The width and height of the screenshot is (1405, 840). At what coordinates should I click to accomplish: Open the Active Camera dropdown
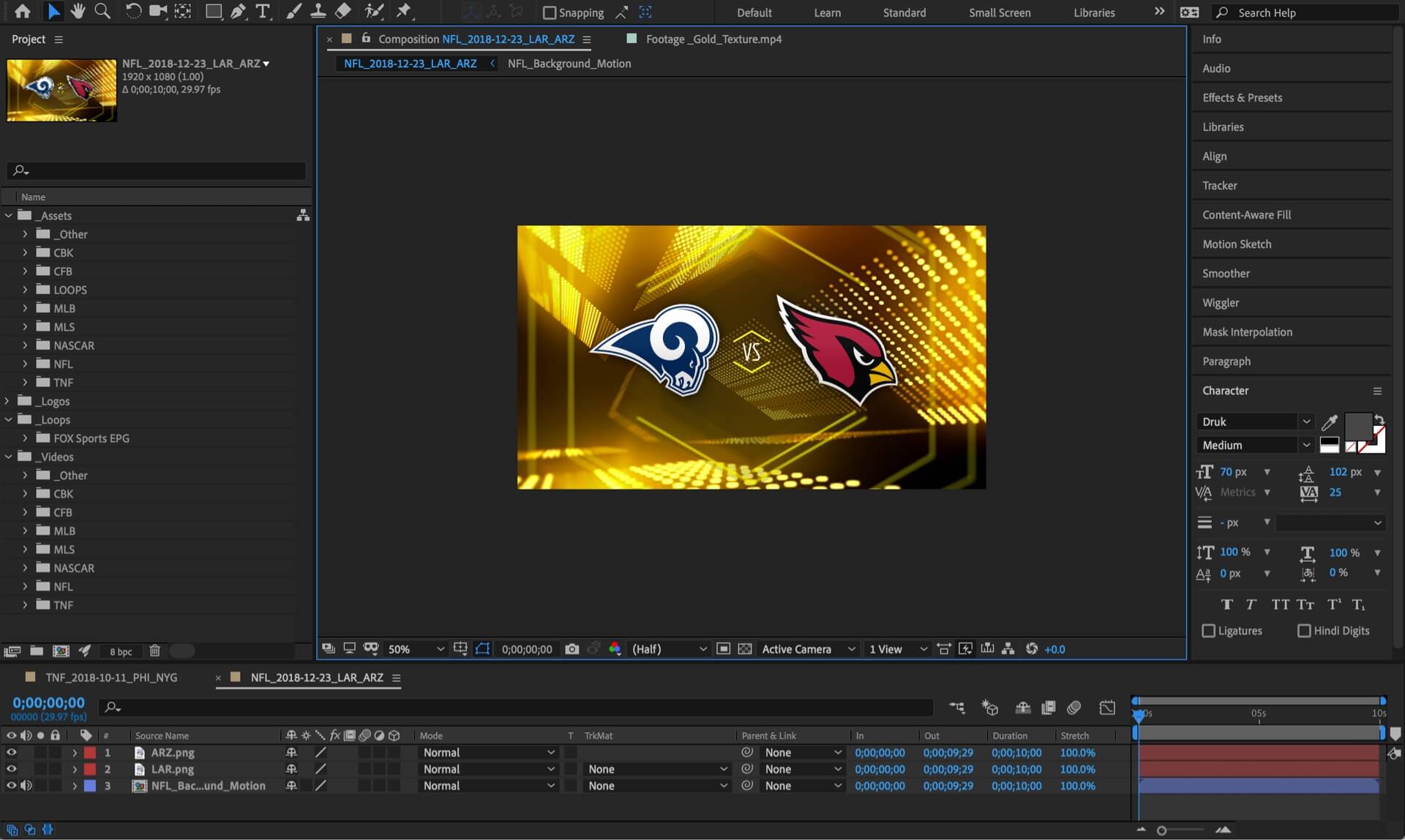(808, 649)
